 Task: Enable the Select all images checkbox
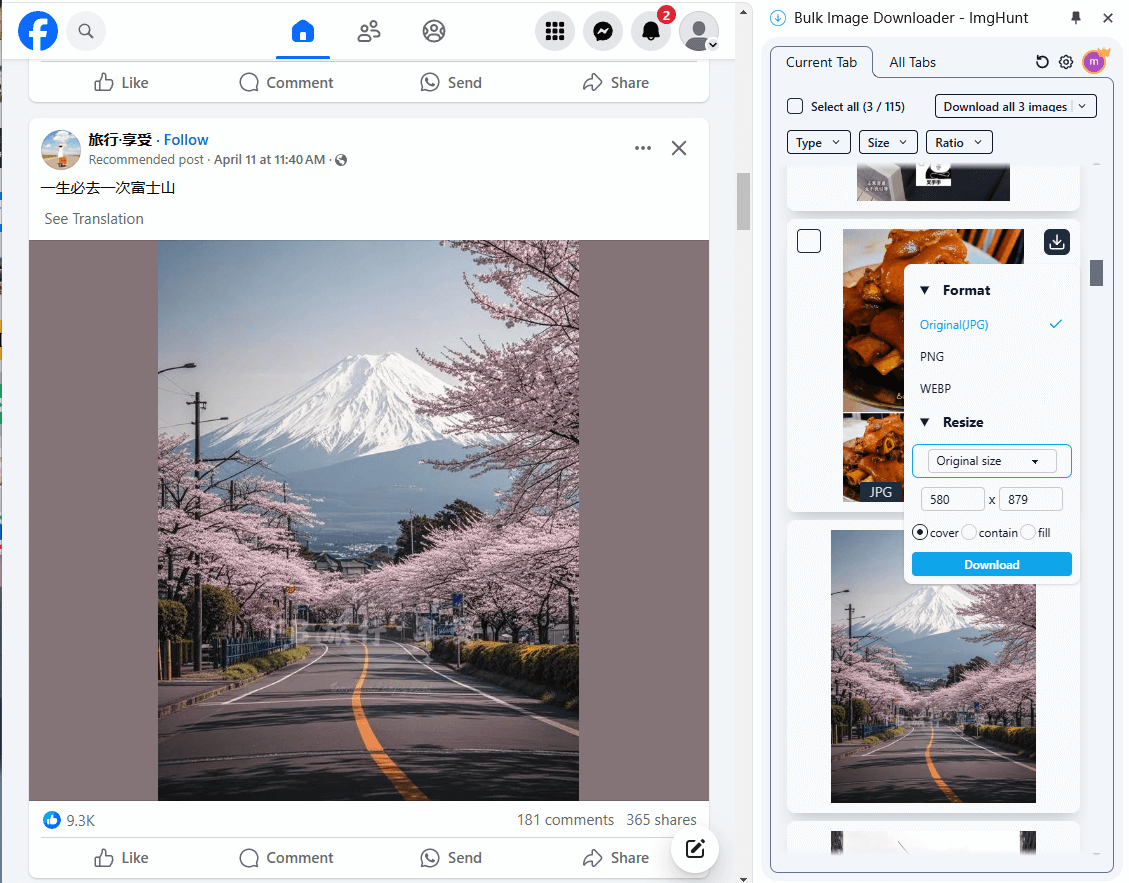pos(795,105)
